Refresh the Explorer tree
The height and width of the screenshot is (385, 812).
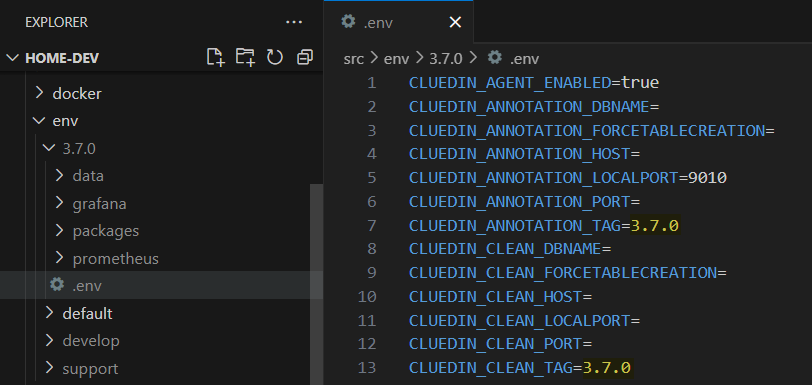click(274, 58)
